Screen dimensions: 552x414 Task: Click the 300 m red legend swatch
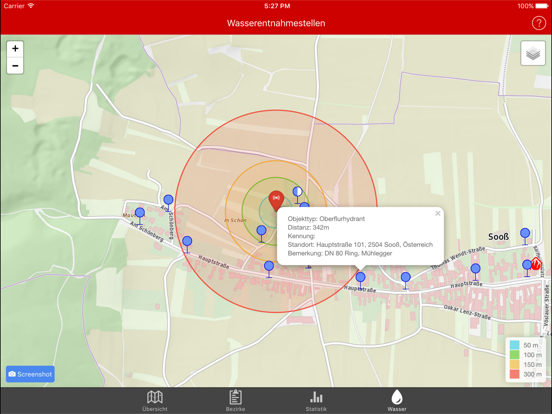pyautogui.click(x=514, y=374)
